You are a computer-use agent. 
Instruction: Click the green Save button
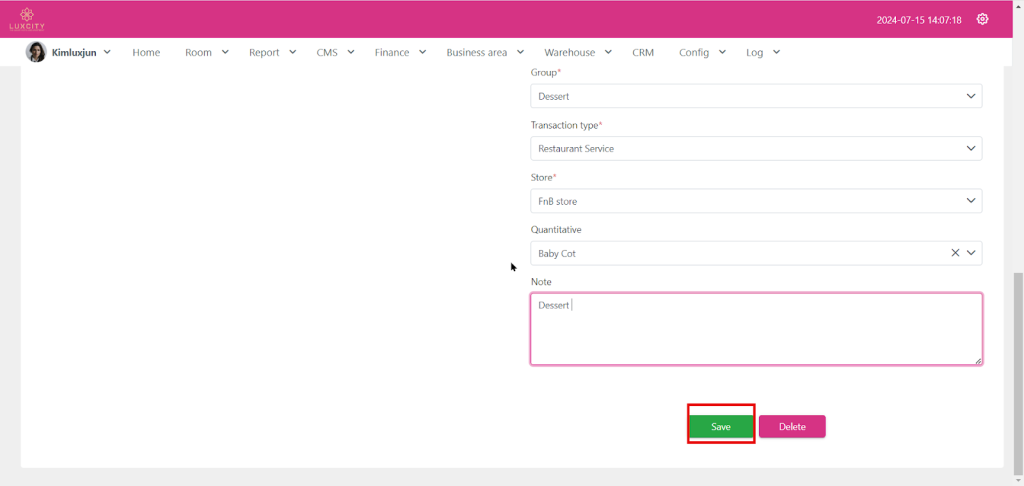coord(721,426)
